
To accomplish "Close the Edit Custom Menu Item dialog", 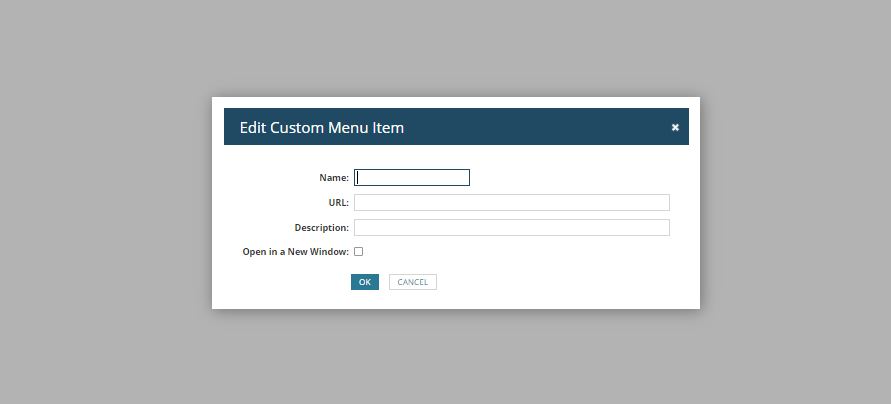I will pos(675,127).
